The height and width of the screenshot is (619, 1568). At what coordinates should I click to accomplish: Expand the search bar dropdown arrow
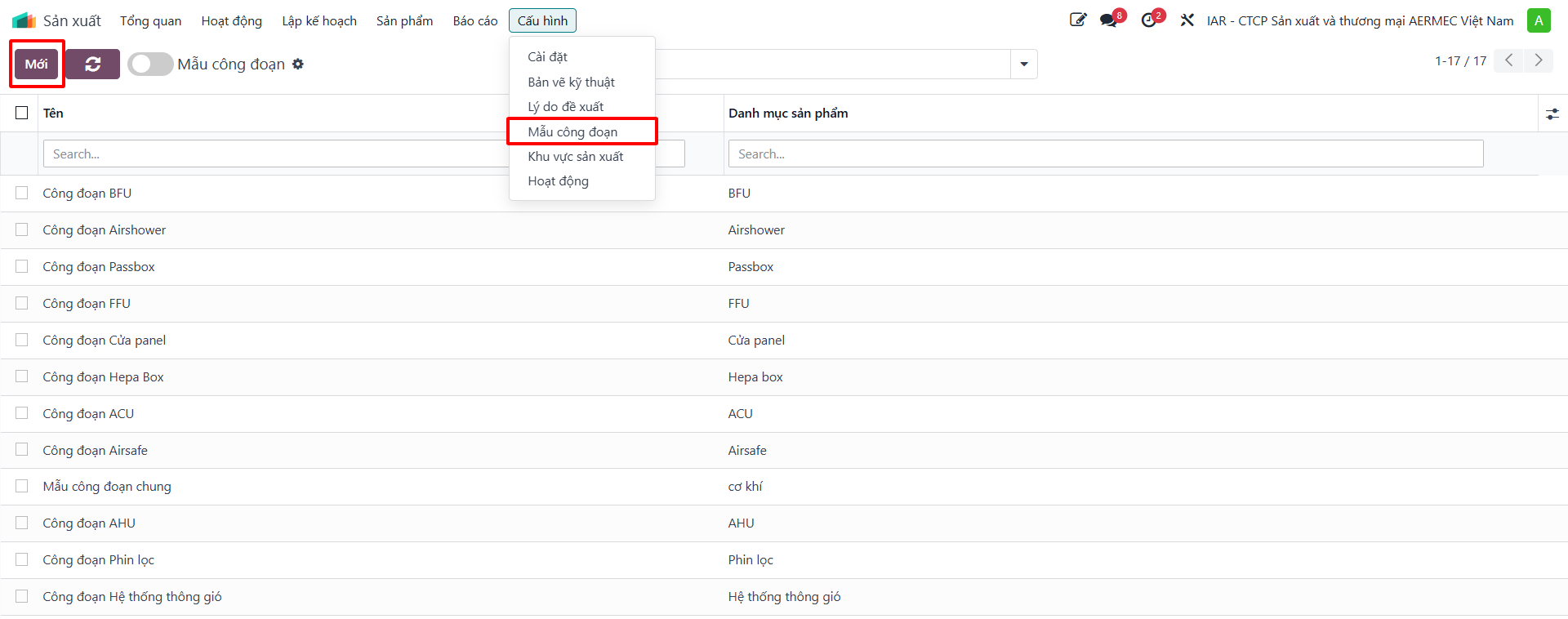(x=1024, y=64)
